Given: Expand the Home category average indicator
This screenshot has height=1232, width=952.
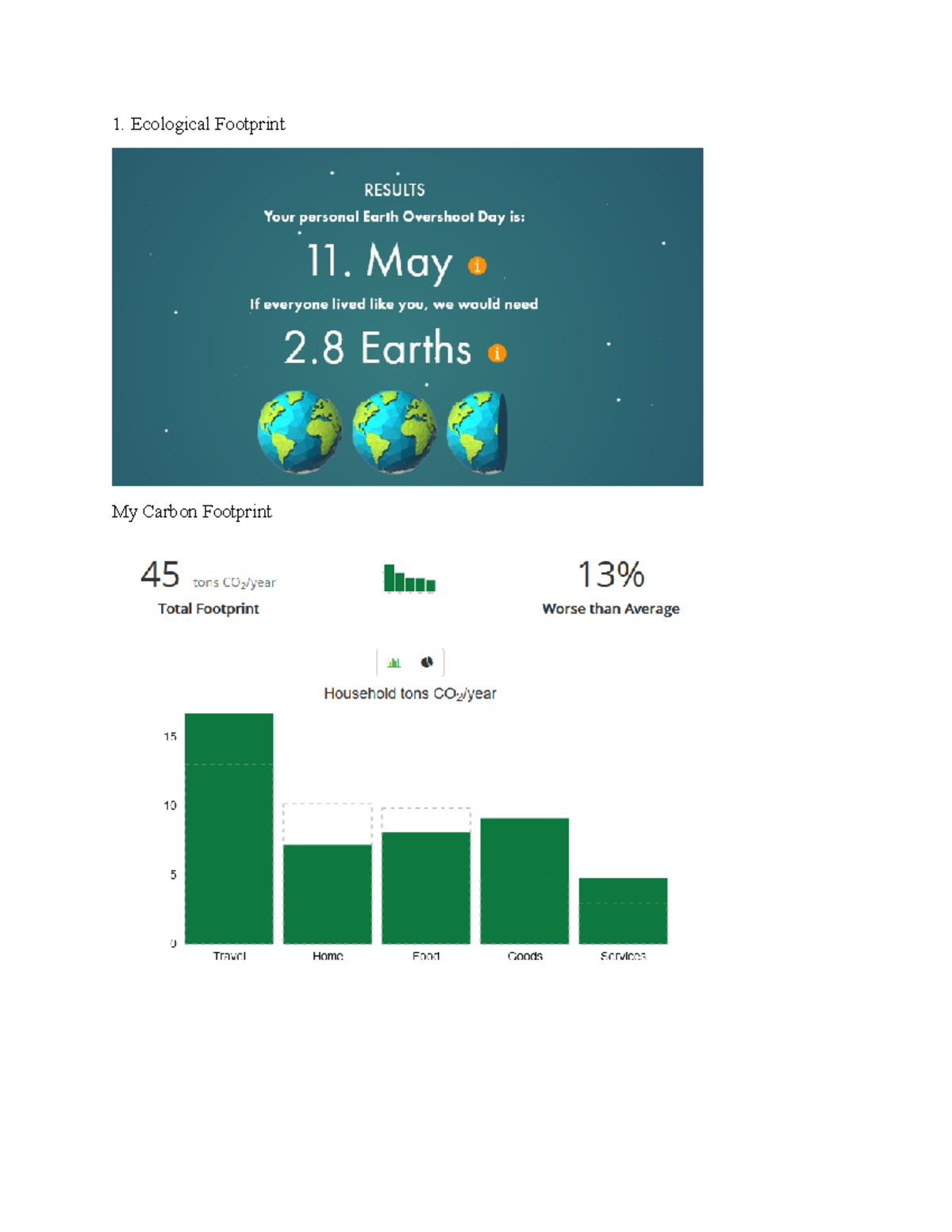Looking at the screenshot, I should [x=327, y=825].
